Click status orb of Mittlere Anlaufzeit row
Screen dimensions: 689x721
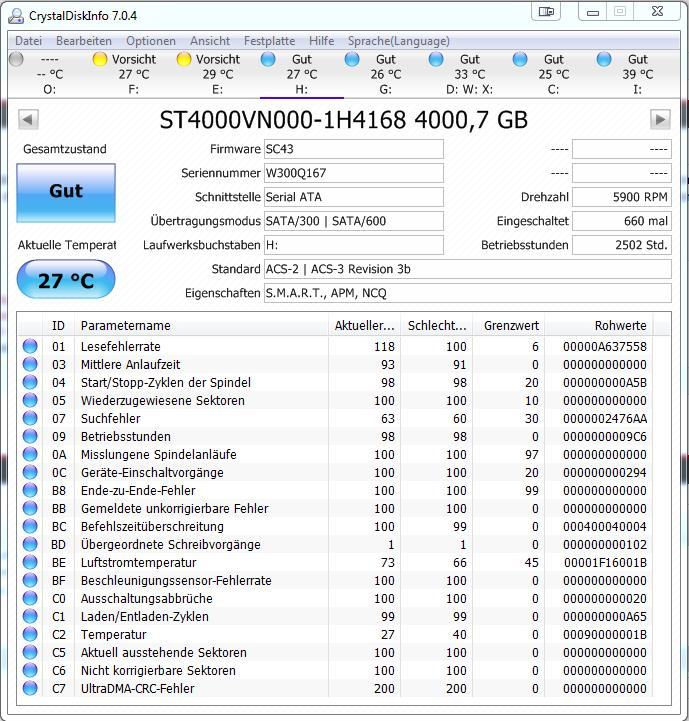click(30, 364)
